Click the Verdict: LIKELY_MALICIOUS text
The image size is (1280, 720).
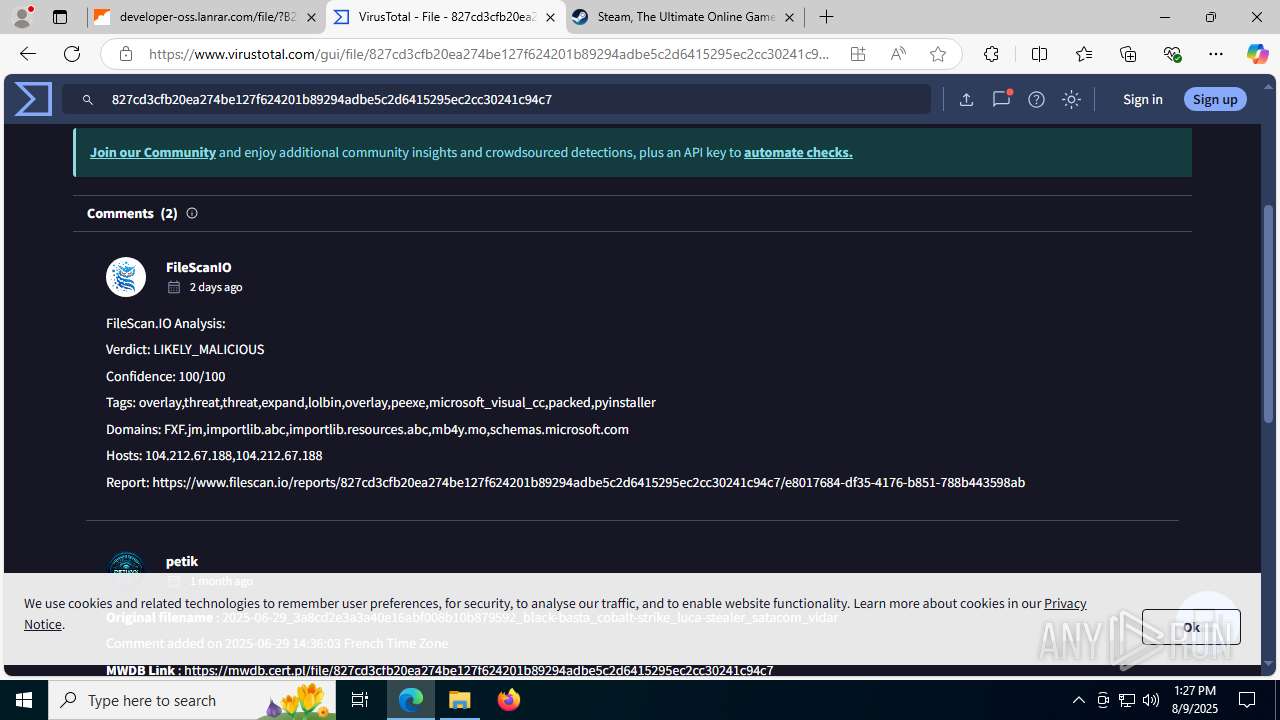click(185, 349)
